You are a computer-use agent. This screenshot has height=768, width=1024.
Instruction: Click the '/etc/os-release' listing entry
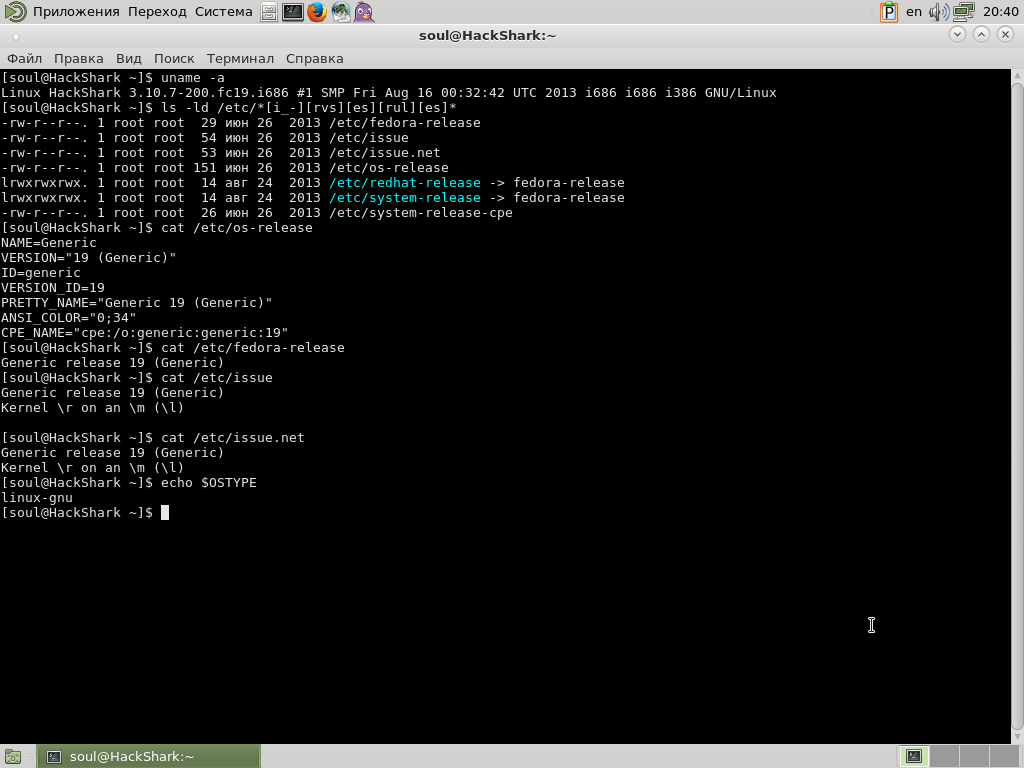click(389, 168)
